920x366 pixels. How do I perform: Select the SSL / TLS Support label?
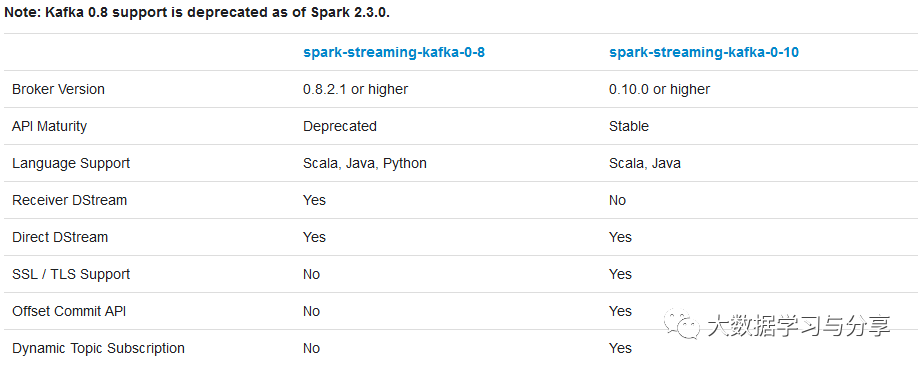71,274
